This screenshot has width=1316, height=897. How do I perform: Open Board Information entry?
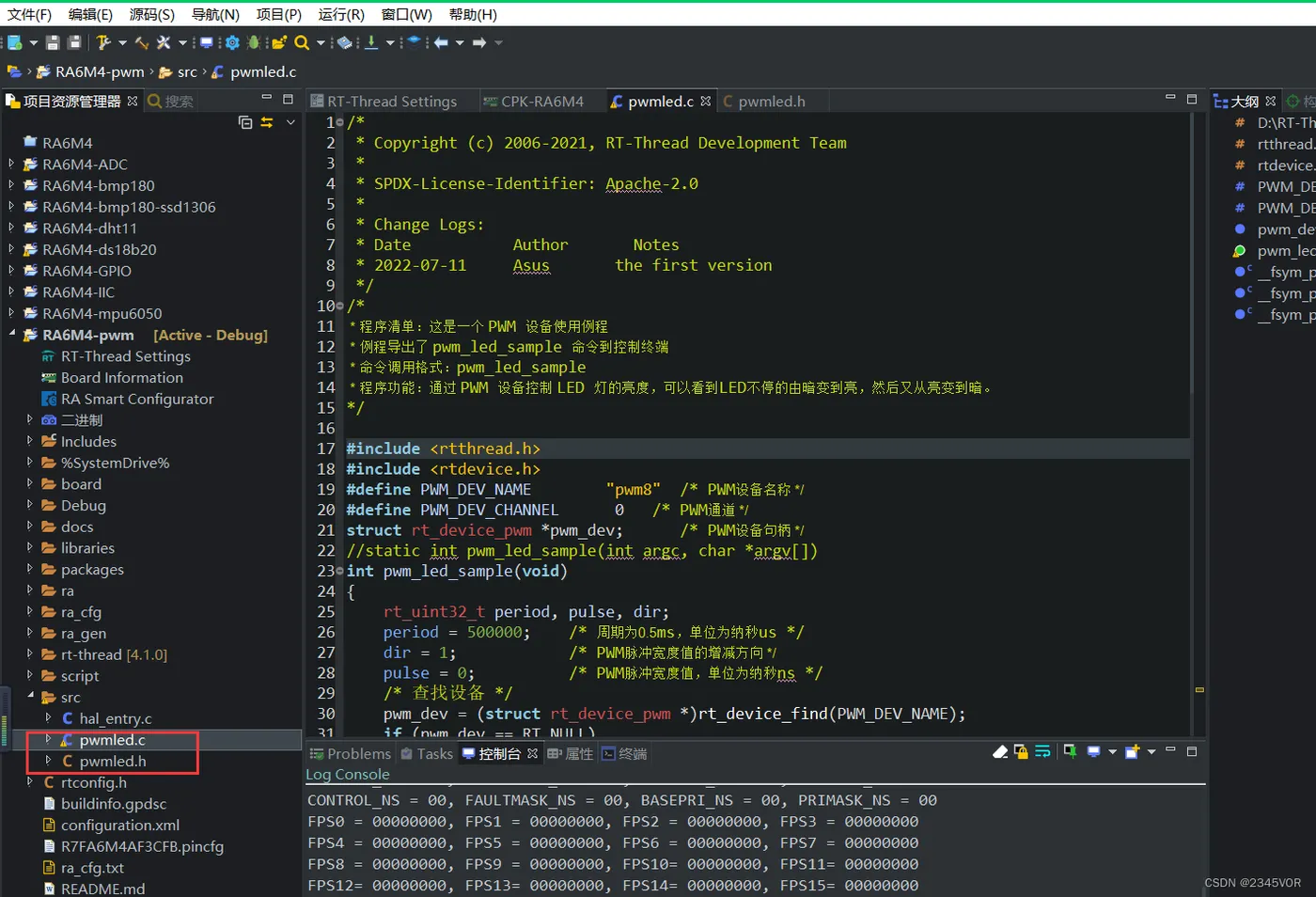tap(122, 377)
